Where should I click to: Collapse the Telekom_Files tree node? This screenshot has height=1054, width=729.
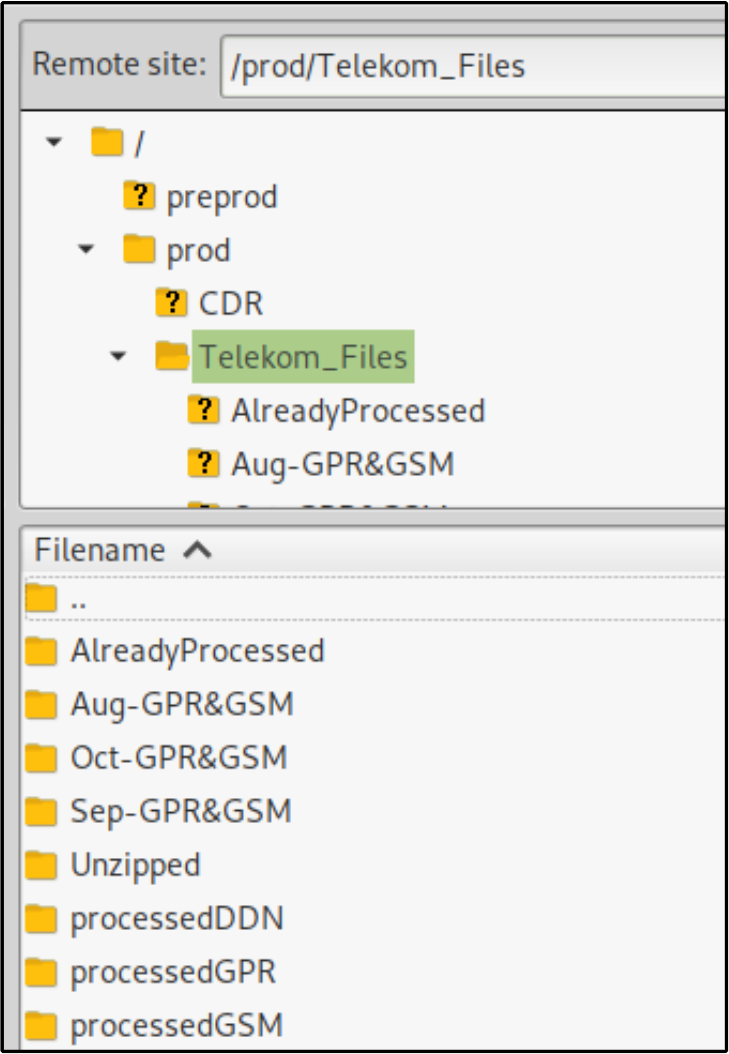click(x=119, y=357)
